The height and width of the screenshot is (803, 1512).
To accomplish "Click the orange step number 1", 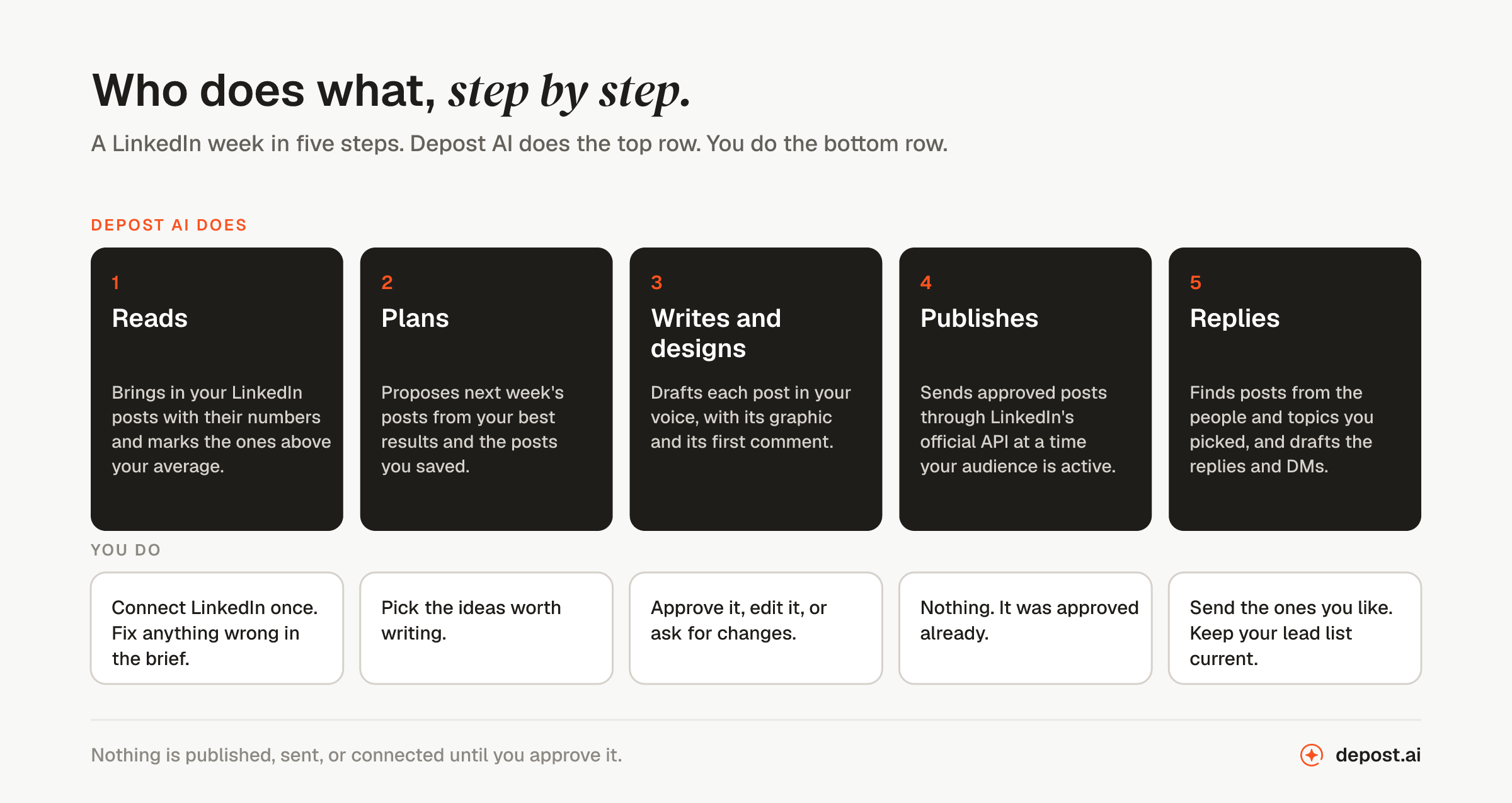I will [x=116, y=282].
